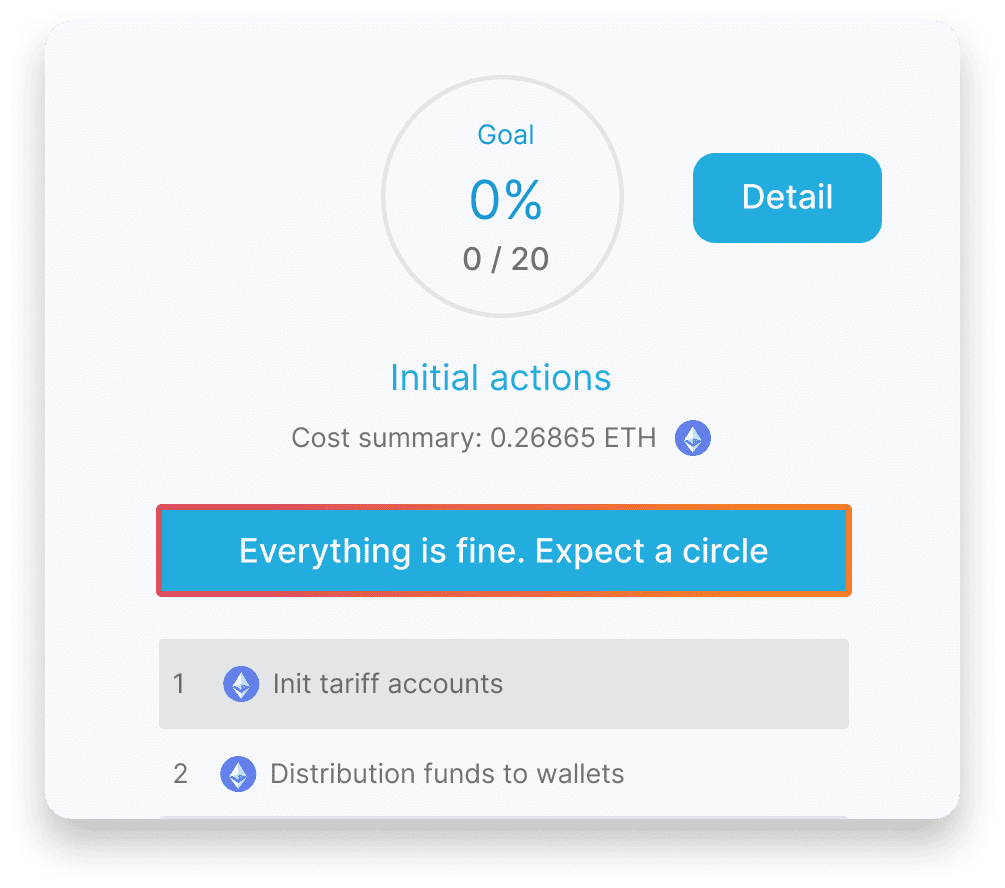1005x888 pixels.
Task: Select the 0% progress percentage text
Action: [x=505, y=201]
